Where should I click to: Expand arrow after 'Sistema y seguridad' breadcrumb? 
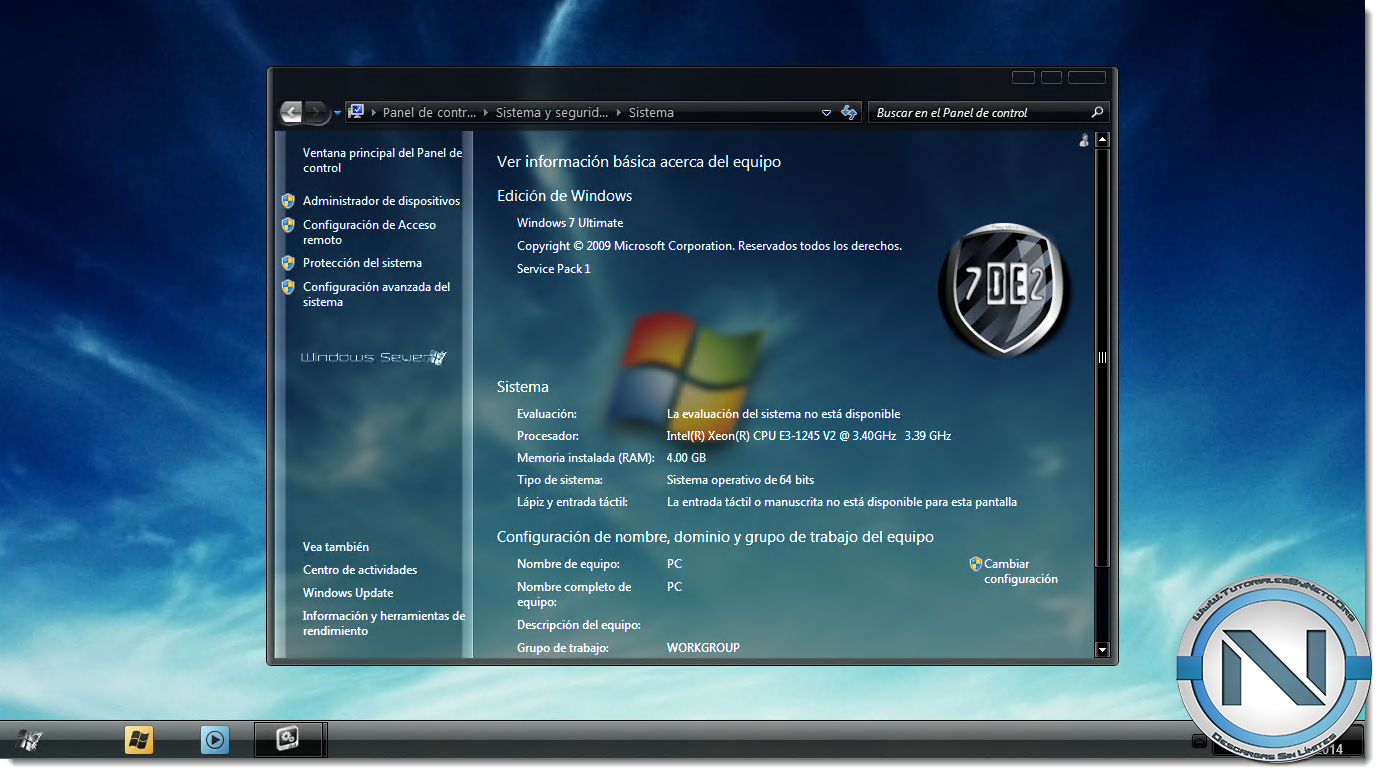[619, 113]
